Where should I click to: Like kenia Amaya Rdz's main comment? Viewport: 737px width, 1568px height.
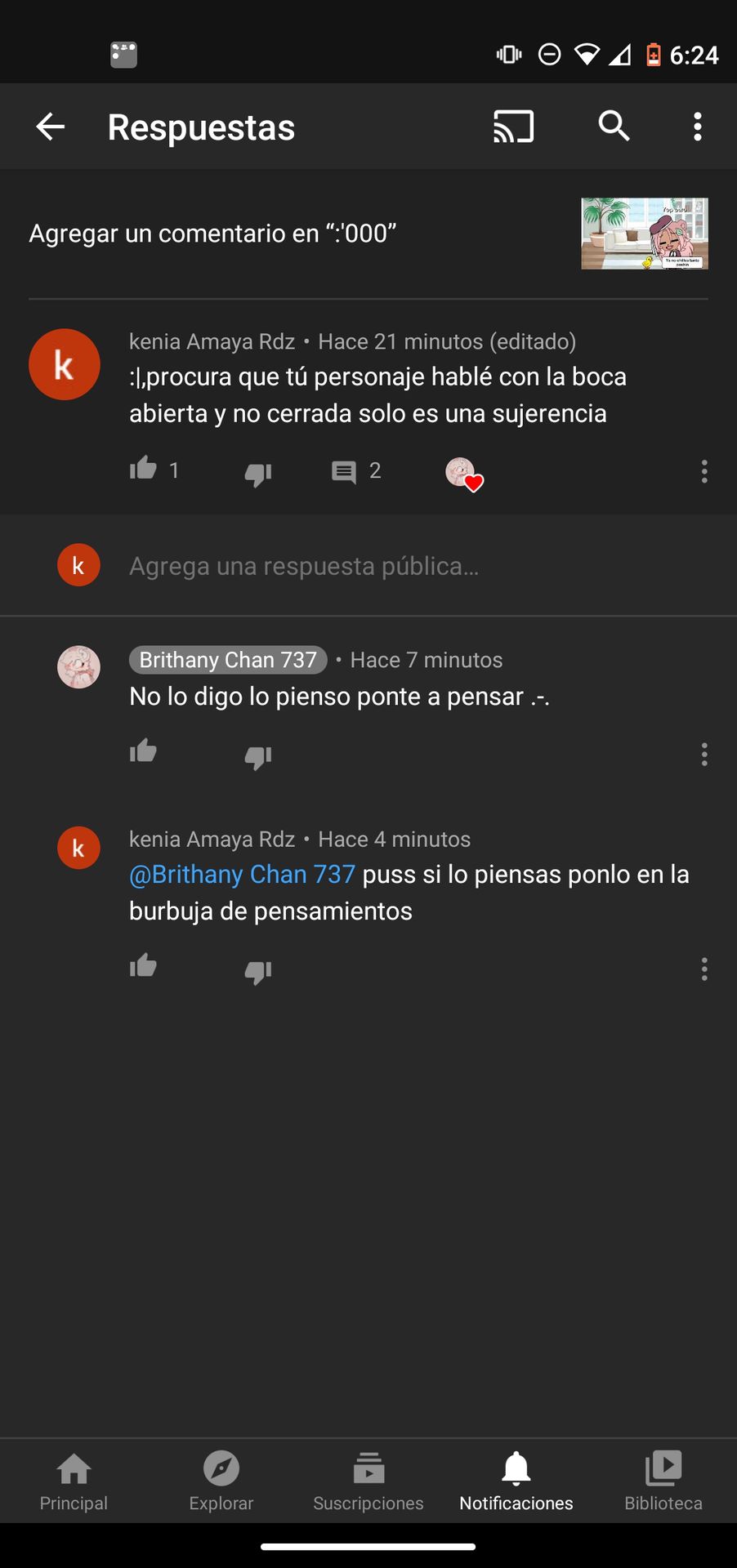coord(143,469)
